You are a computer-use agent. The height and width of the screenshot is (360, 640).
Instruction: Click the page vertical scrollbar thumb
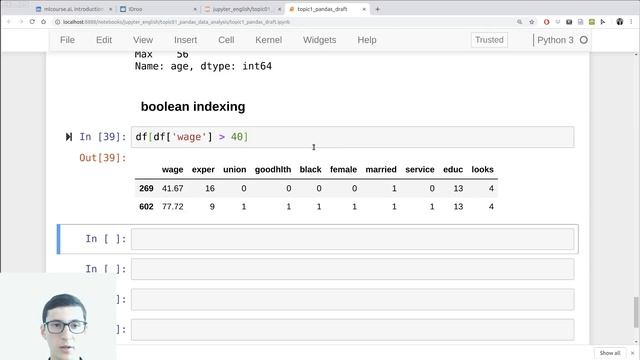click(x=636, y=312)
